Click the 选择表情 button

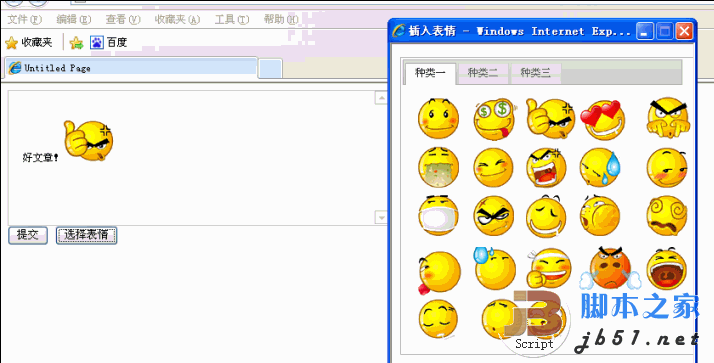[87, 235]
